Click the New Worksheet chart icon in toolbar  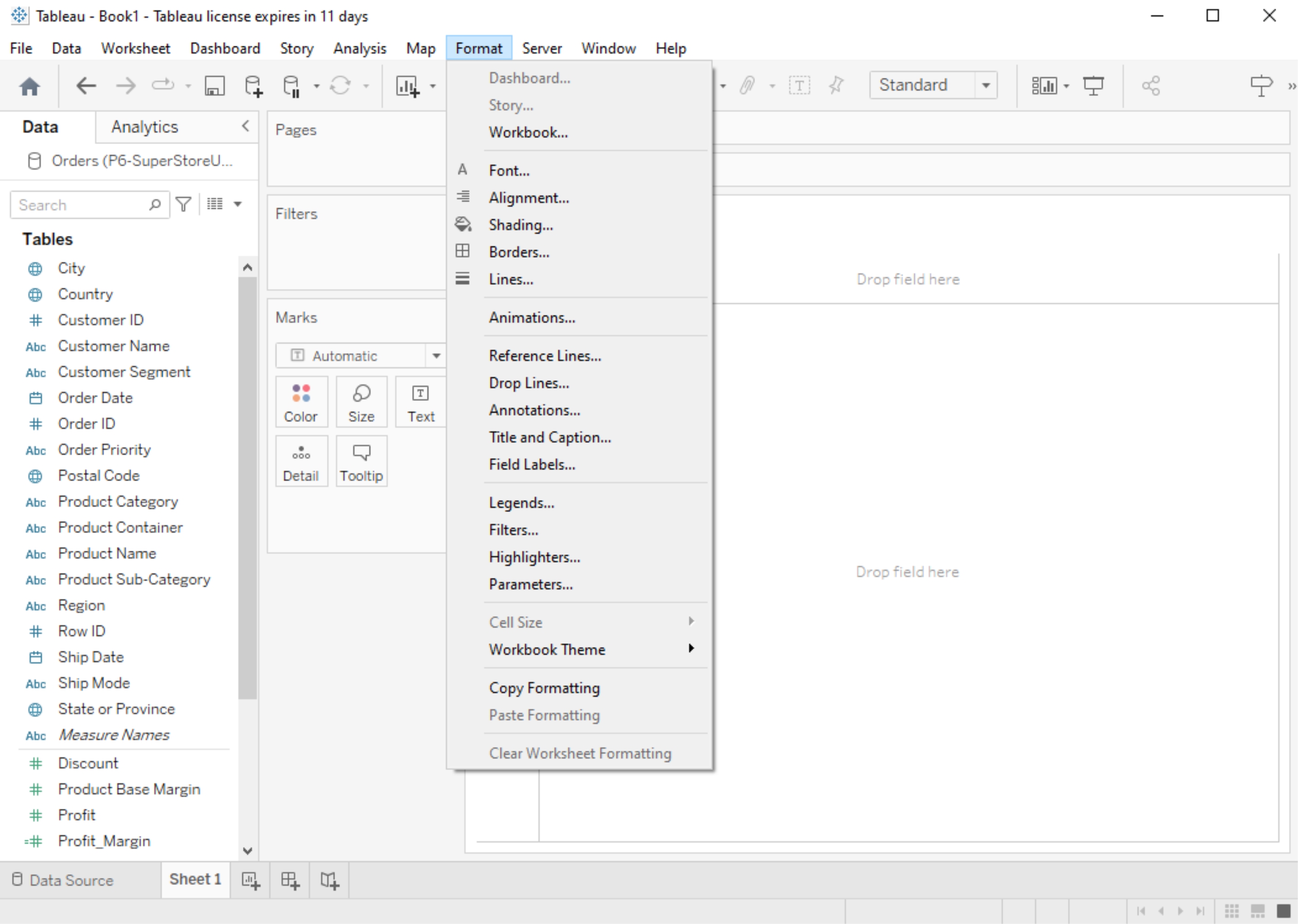pyautogui.click(x=407, y=86)
